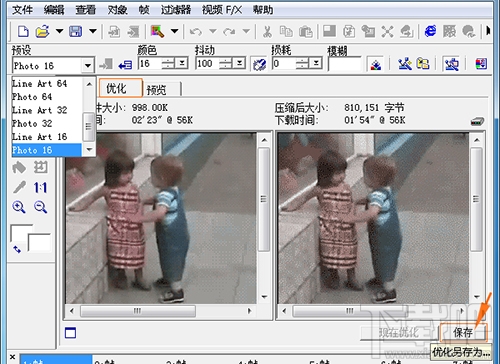Open the 预设 preset dropdown arrow
The image size is (500, 364).
coord(88,65)
